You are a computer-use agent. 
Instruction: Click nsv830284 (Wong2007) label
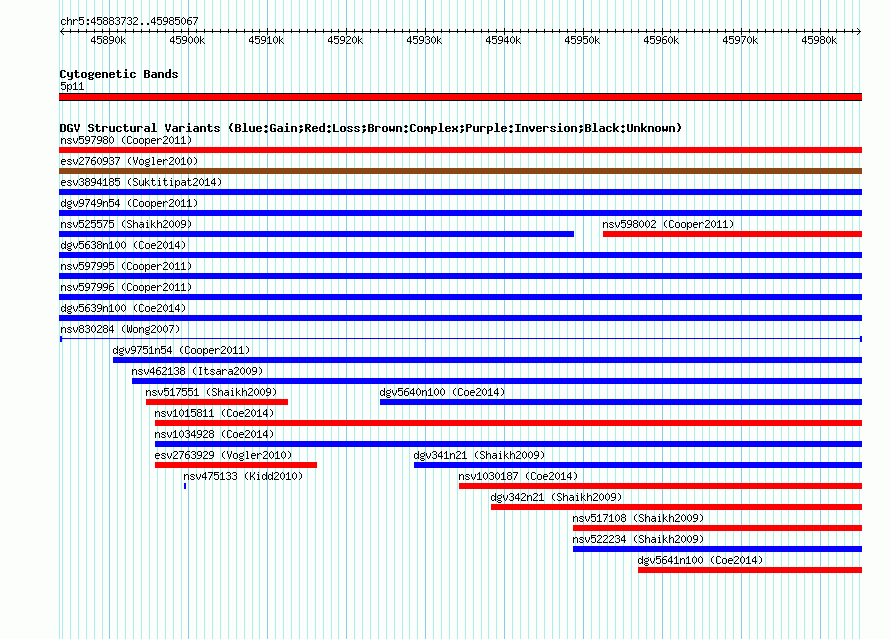[120, 329]
